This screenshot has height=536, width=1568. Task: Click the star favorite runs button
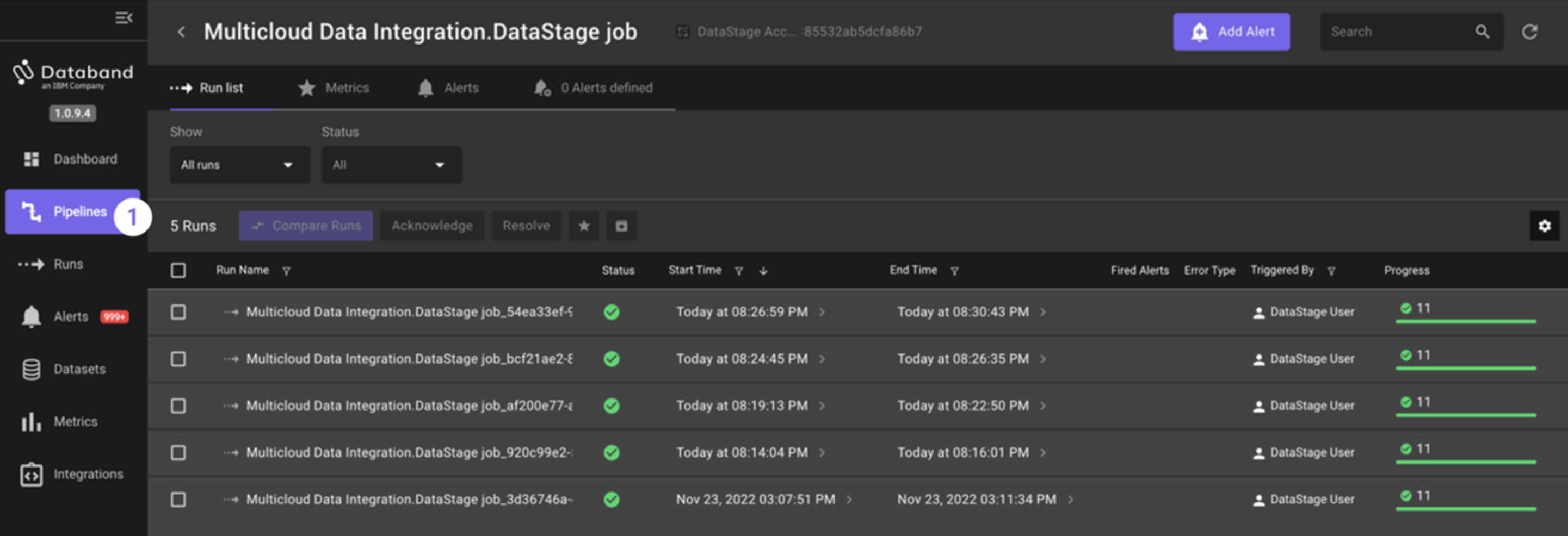(x=584, y=226)
